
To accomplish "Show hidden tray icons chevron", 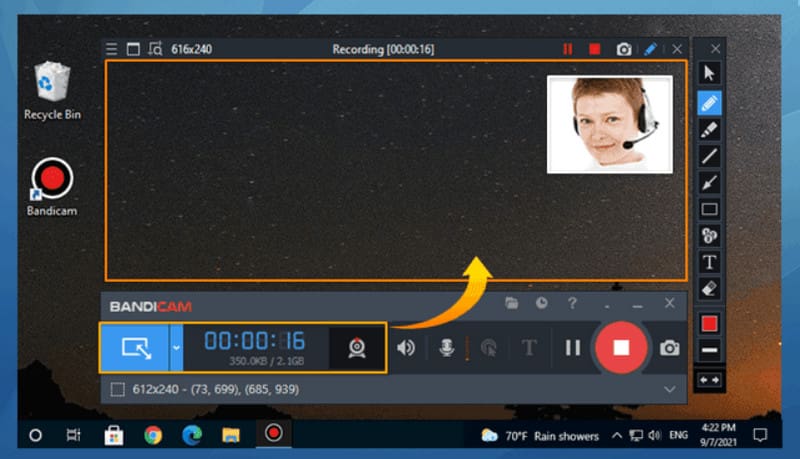I will pos(616,436).
